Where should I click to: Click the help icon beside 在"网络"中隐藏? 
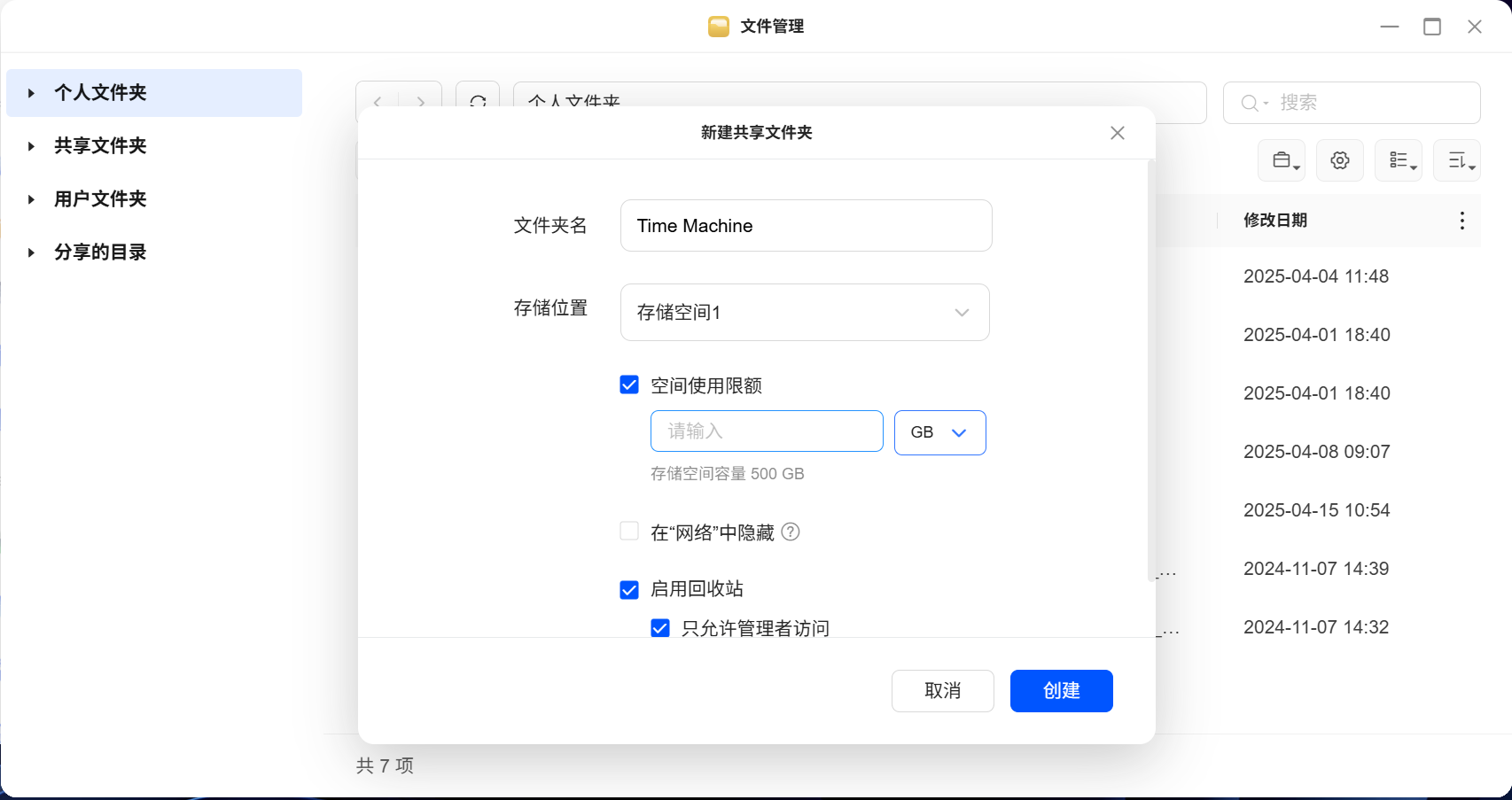(791, 532)
